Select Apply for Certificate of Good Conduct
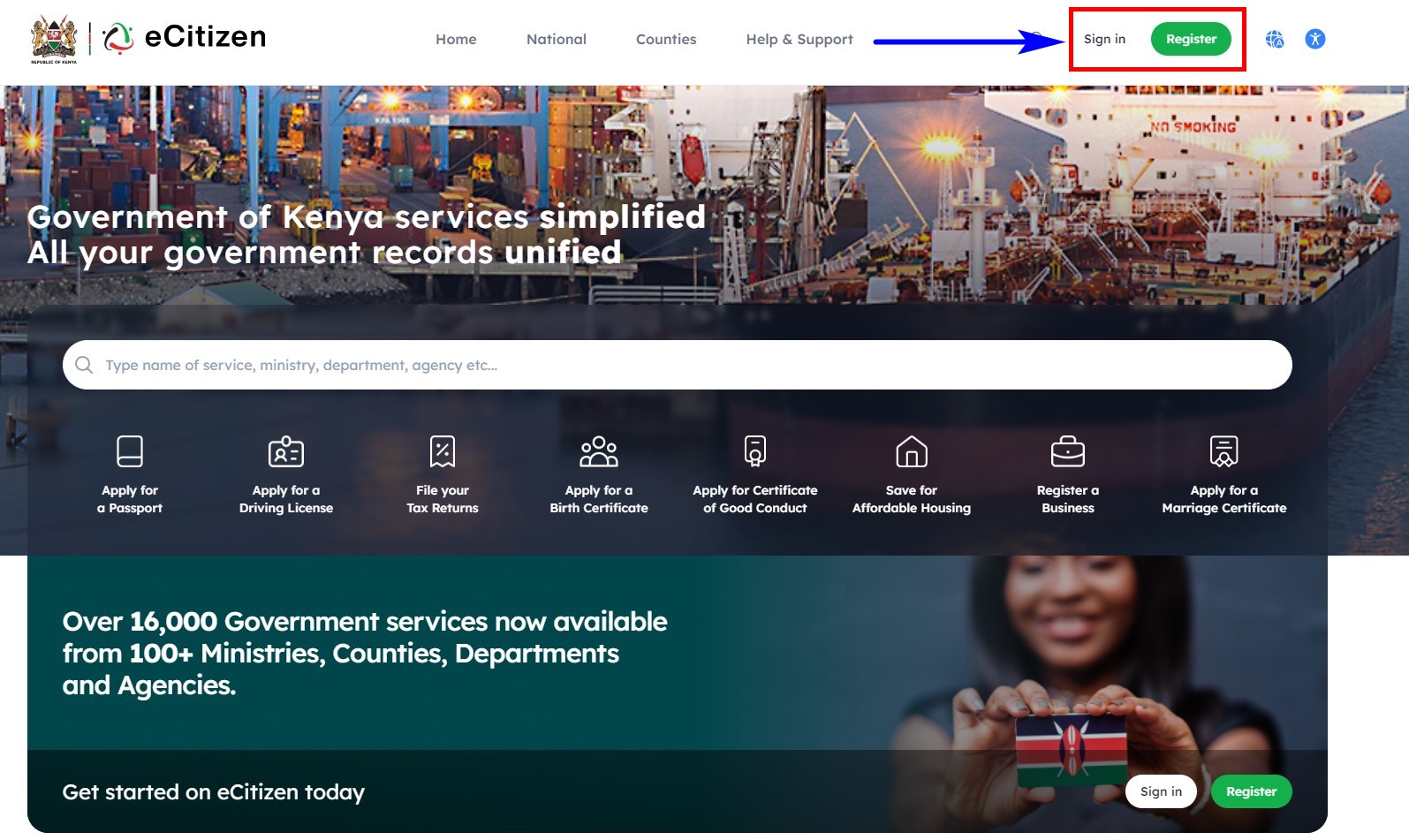1409x840 pixels. pyautogui.click(x=755, y=499)
